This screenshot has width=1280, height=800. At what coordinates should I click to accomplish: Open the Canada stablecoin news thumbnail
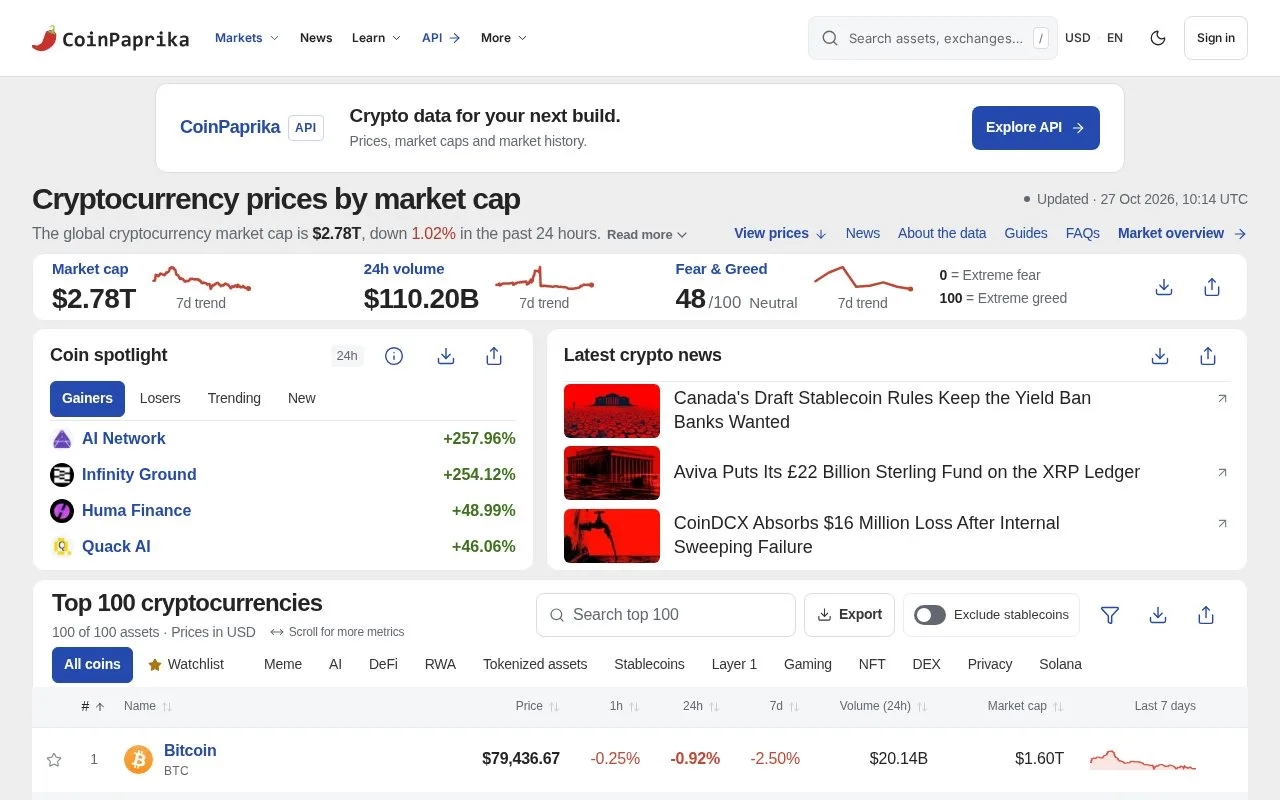[612, 411]
